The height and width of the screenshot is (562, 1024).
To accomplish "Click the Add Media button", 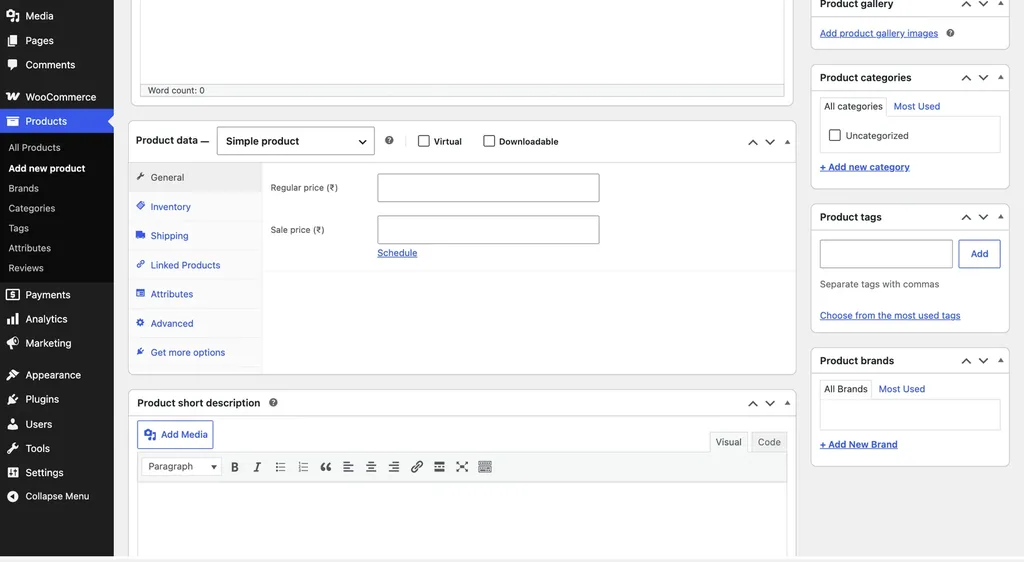I will pos(175,435).
